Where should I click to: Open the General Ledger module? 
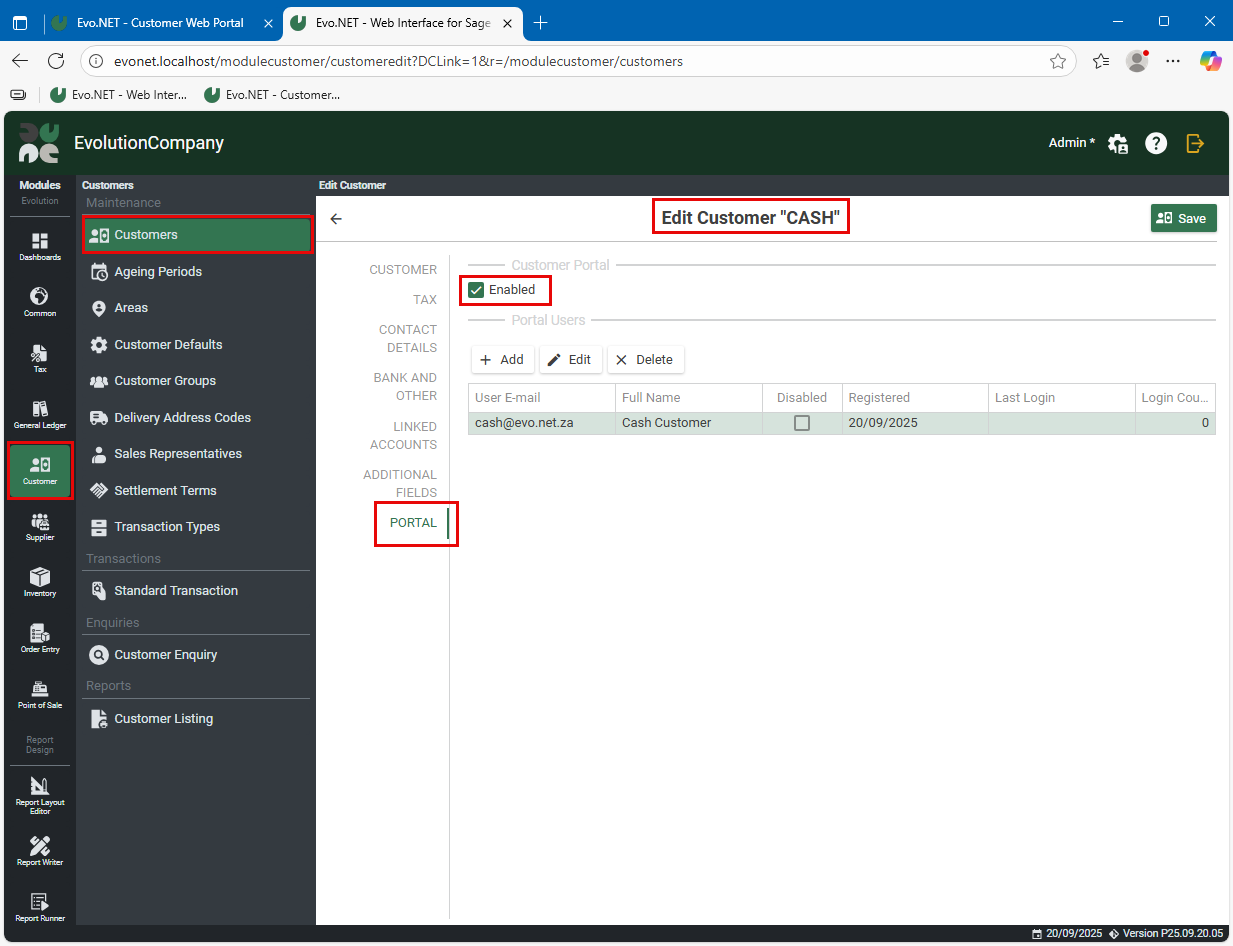pos(40,414)
